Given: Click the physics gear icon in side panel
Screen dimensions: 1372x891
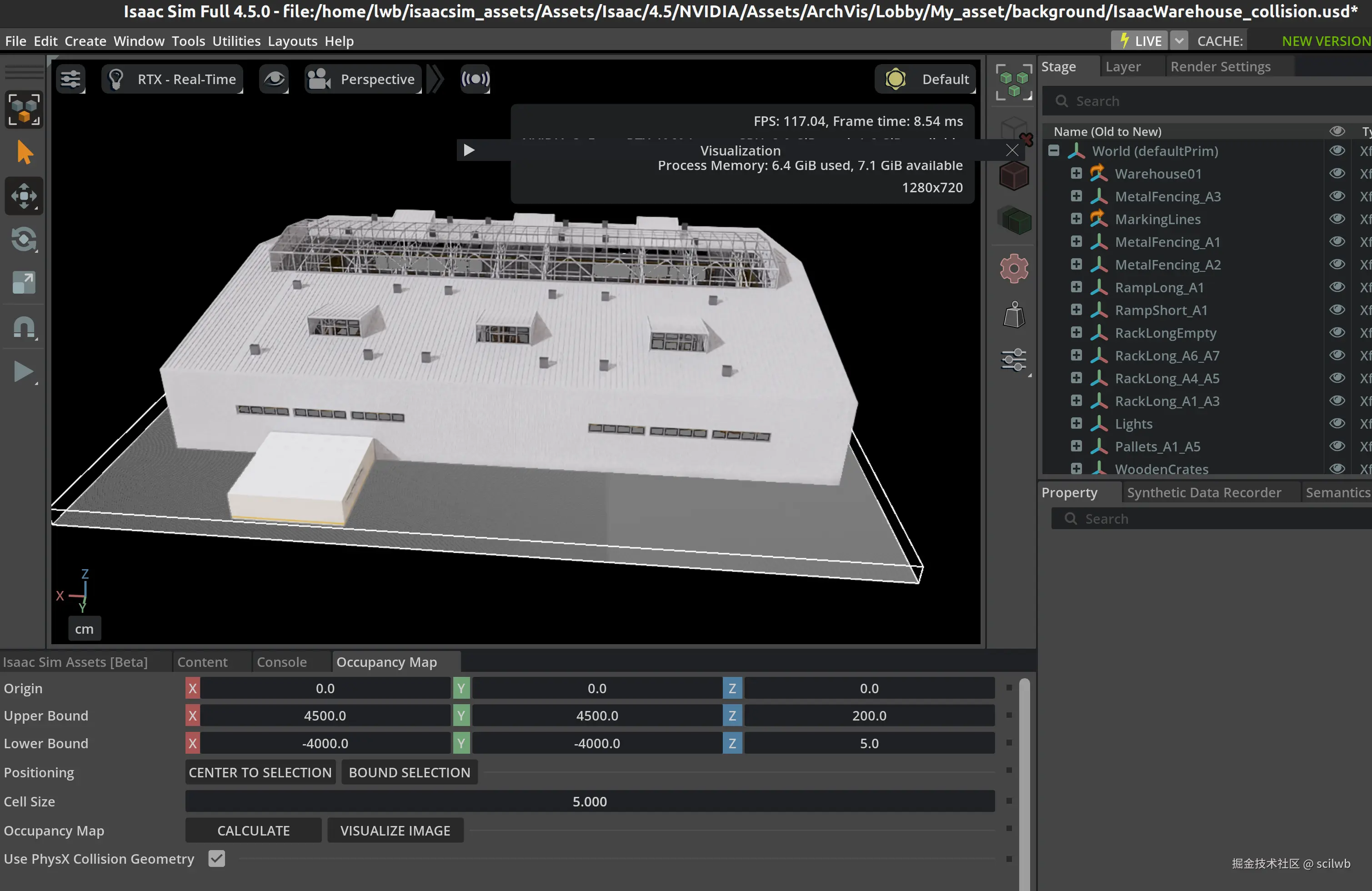Looking at the screenshot, I should tap(1013, 269).
